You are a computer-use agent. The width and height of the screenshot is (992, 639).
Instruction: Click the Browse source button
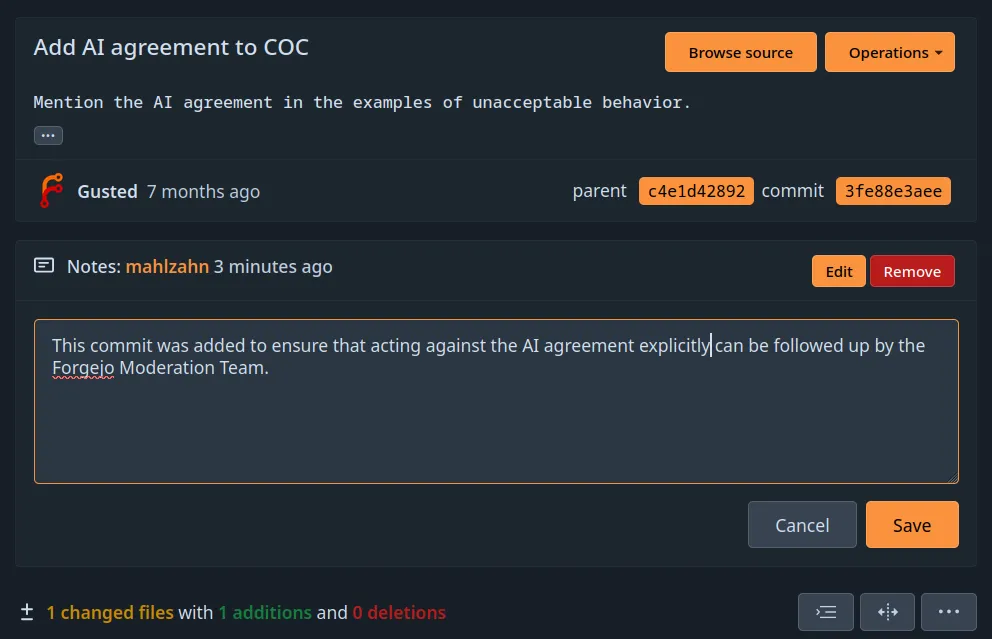coord(740,51)
